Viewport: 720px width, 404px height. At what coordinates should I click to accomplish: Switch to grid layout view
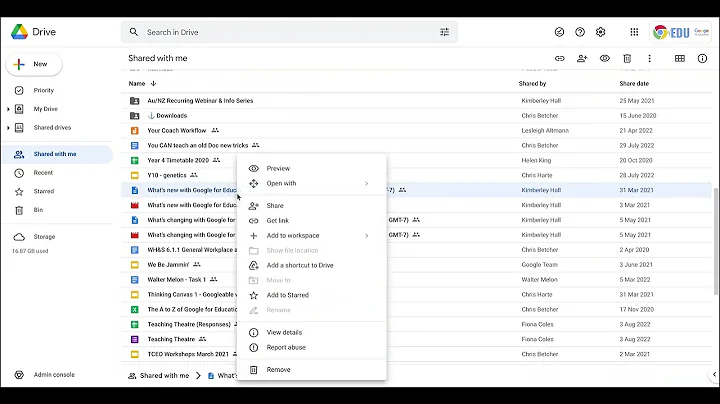[680, 58]
